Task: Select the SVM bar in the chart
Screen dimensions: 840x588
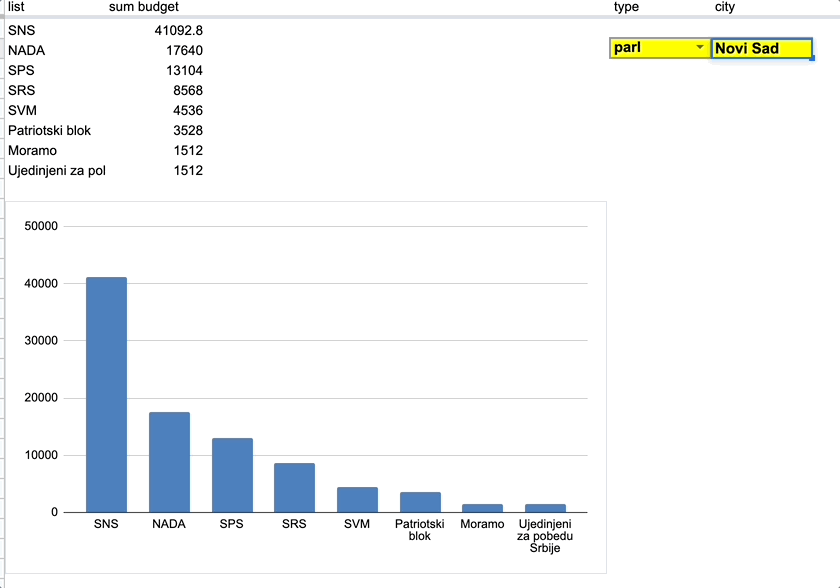Action: pyautogui.click(x=357, y=500)
